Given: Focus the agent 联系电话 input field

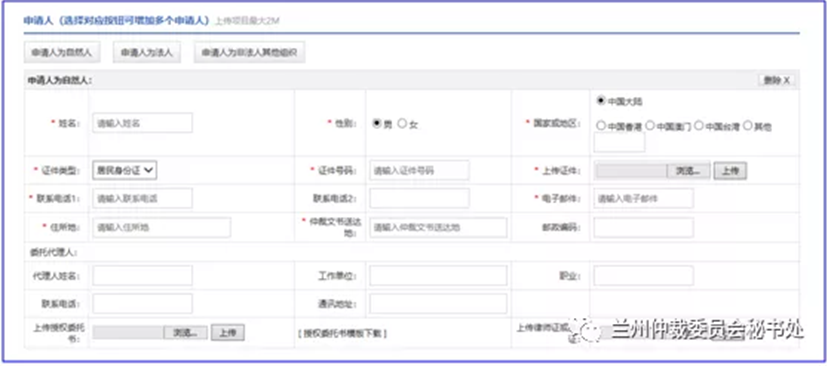Looking at the screenshot, I should click(x=143, y=304).
